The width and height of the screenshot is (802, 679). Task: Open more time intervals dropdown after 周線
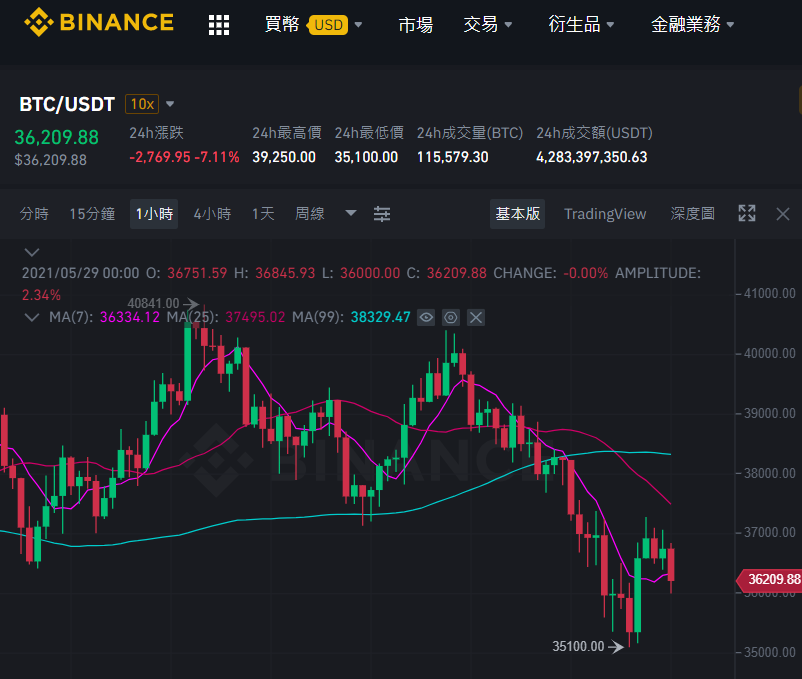coord(351,213)
